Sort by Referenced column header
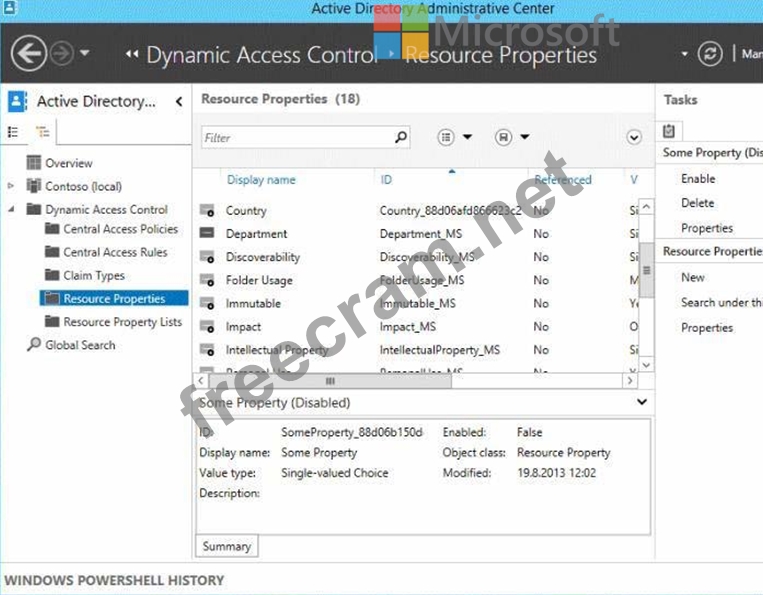Image resolution: width=763 pixels, height=595 pixels. point(563,180)
